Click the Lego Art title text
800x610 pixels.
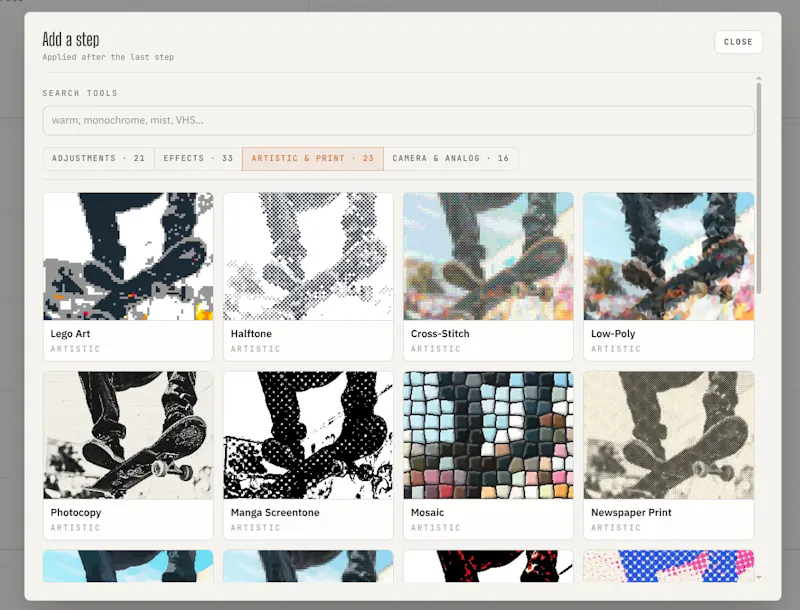click(x=70, y=334)
